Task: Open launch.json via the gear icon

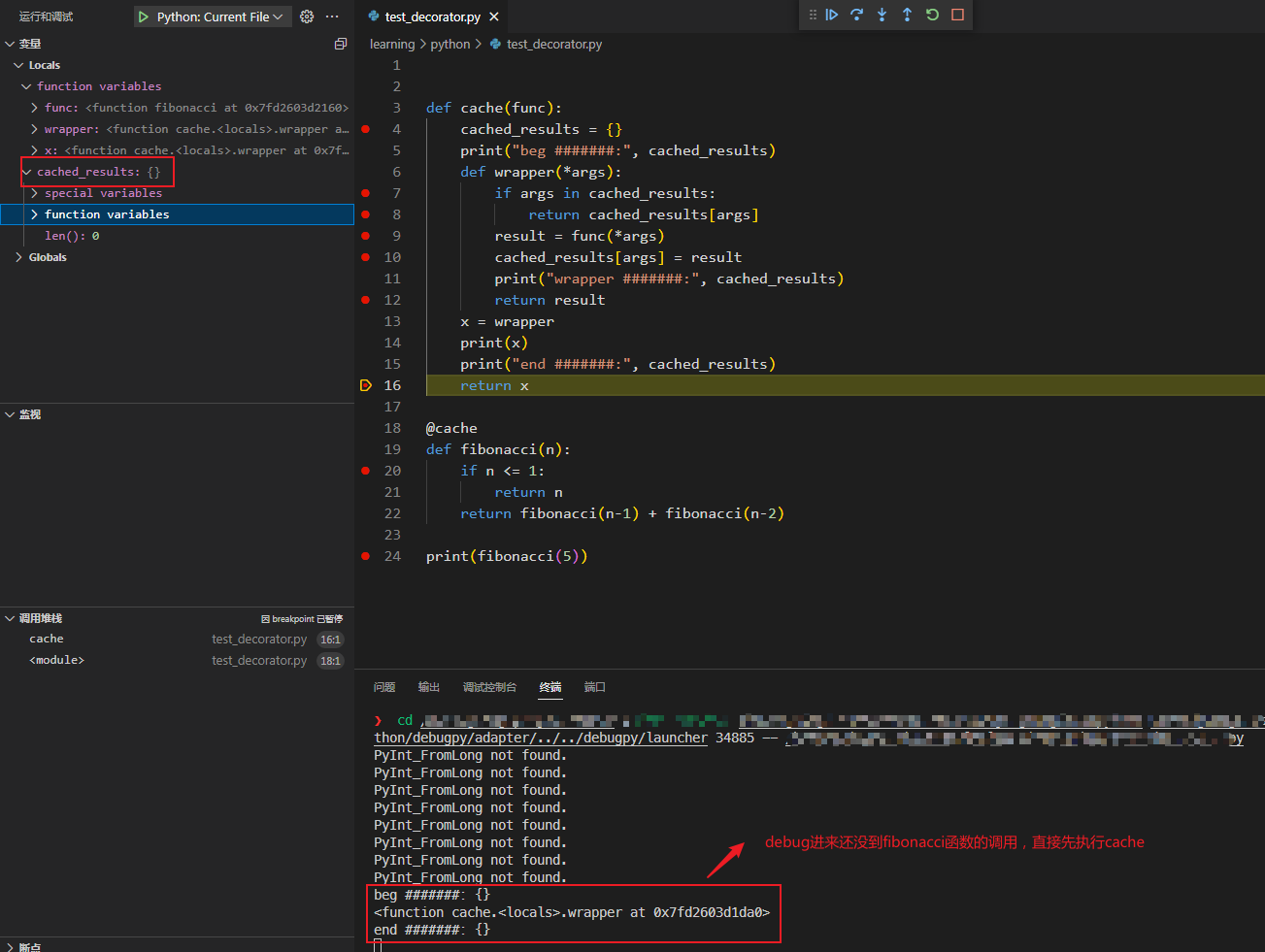Action: coord(307,16)
